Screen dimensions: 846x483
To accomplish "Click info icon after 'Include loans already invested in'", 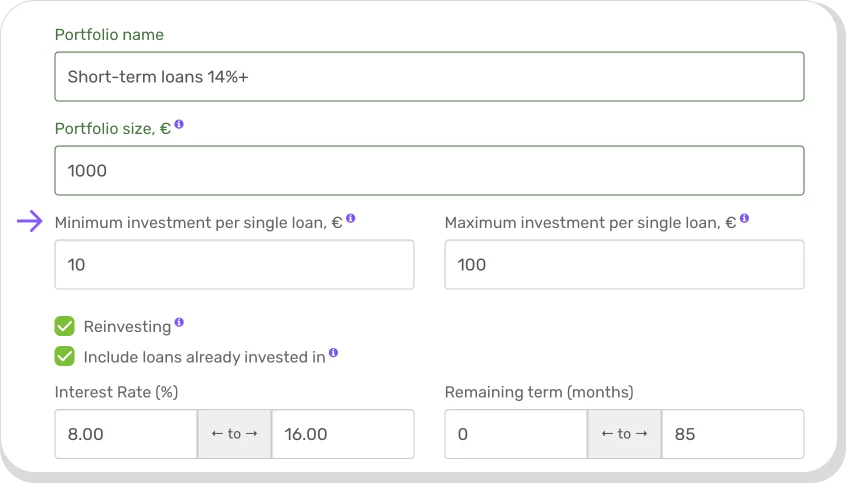I will pos(333,353).
